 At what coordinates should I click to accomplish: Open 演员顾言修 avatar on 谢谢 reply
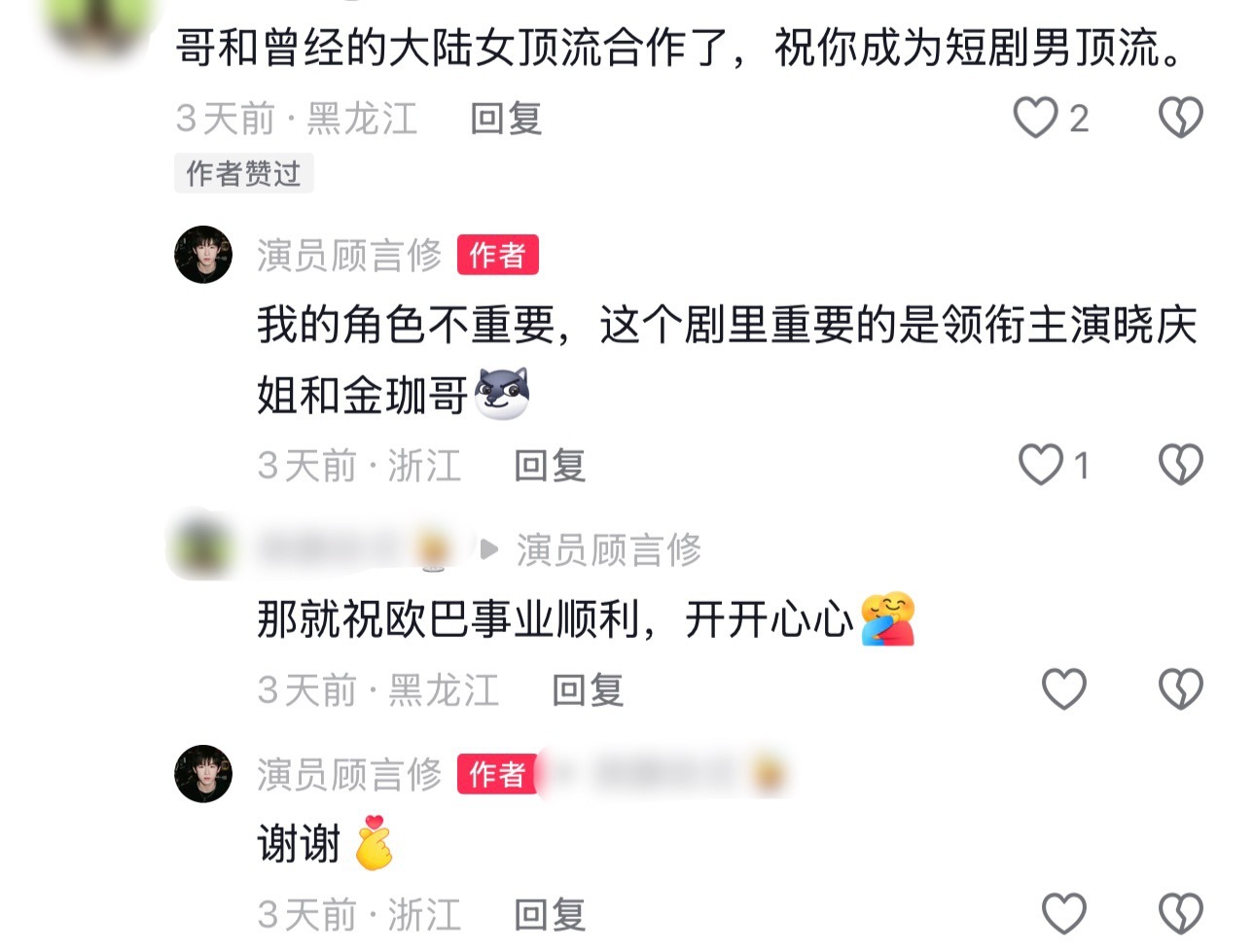203,774
